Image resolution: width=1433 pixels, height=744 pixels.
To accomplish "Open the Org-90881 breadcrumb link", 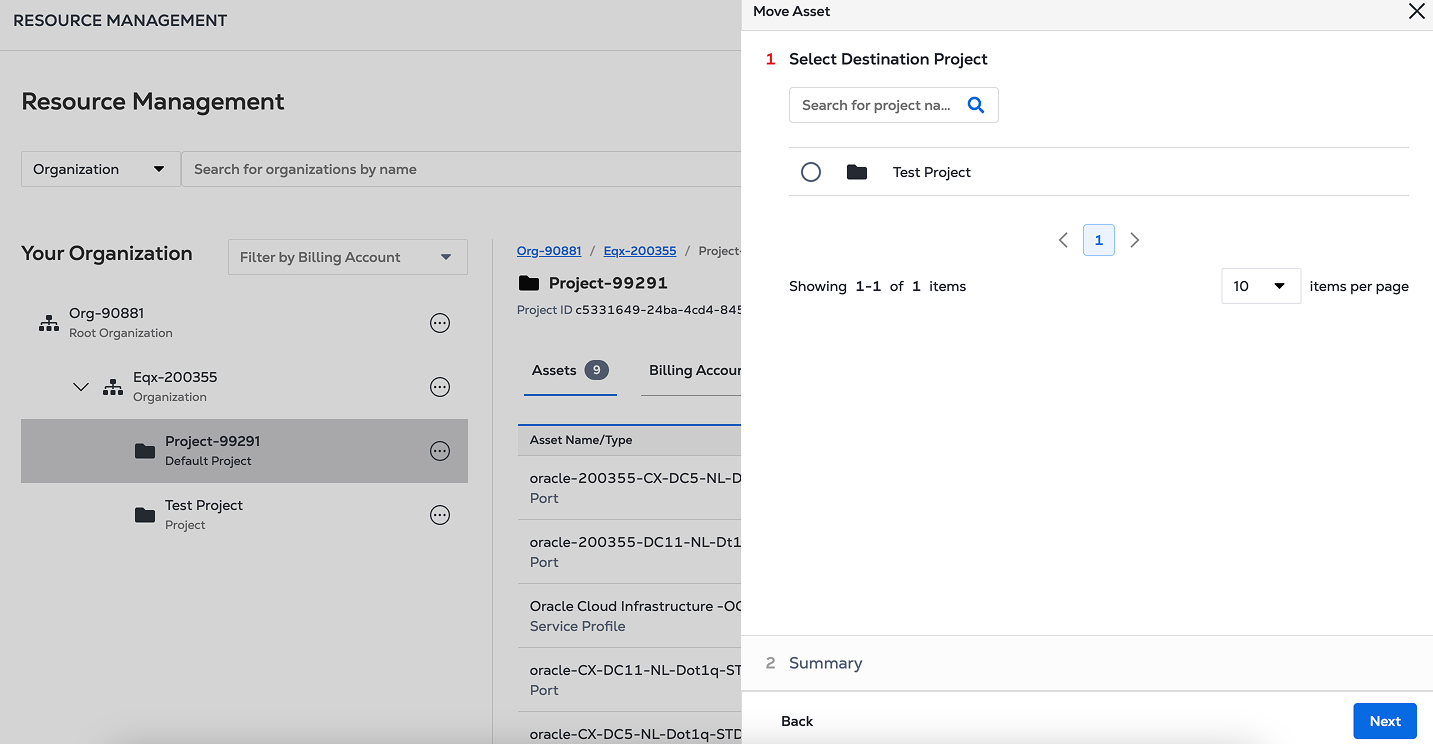I will tap(549, 251).
